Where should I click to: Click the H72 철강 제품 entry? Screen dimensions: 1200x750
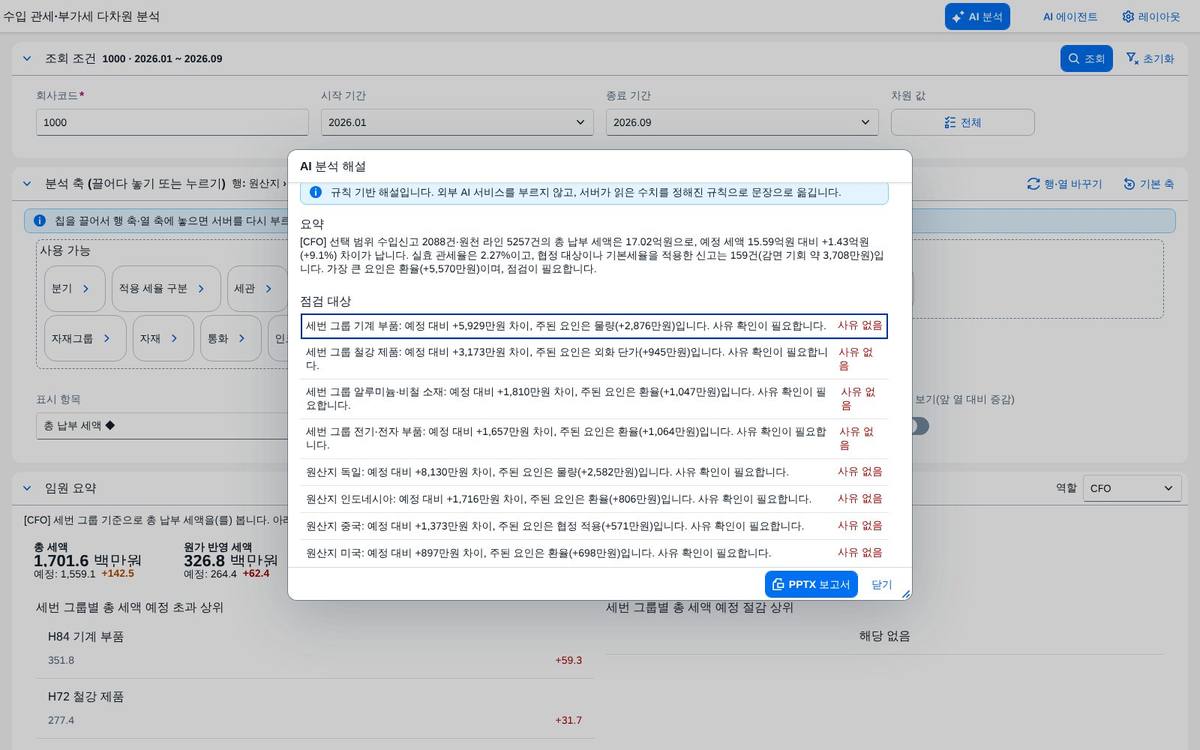tap(86, 696)
